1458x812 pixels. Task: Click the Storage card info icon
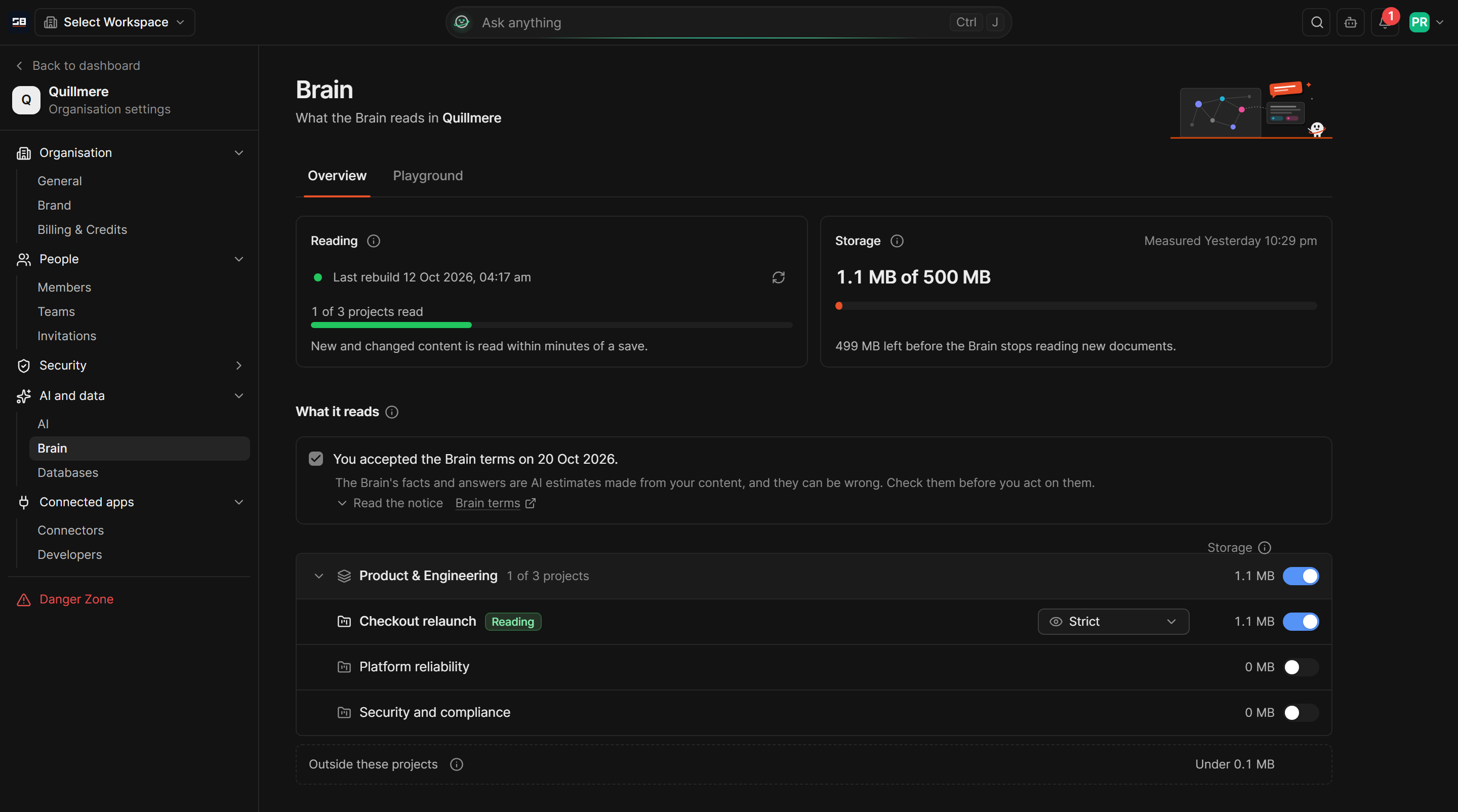[897, 241]
